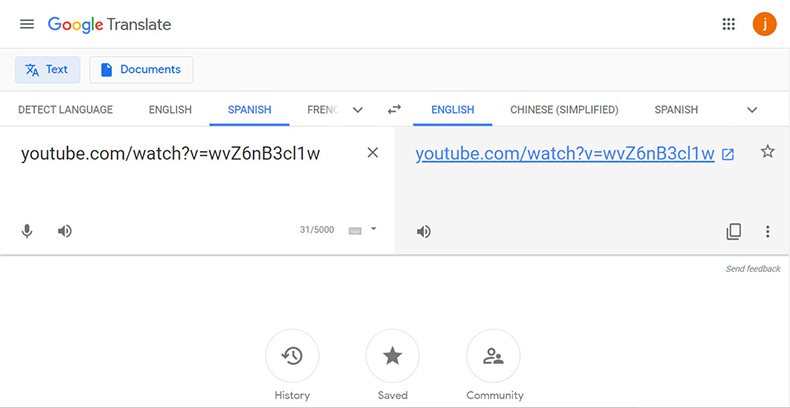Choose Detect Language as source
Image resolution: width=790 pixels, height=408 pixels.
click(65, 109)
